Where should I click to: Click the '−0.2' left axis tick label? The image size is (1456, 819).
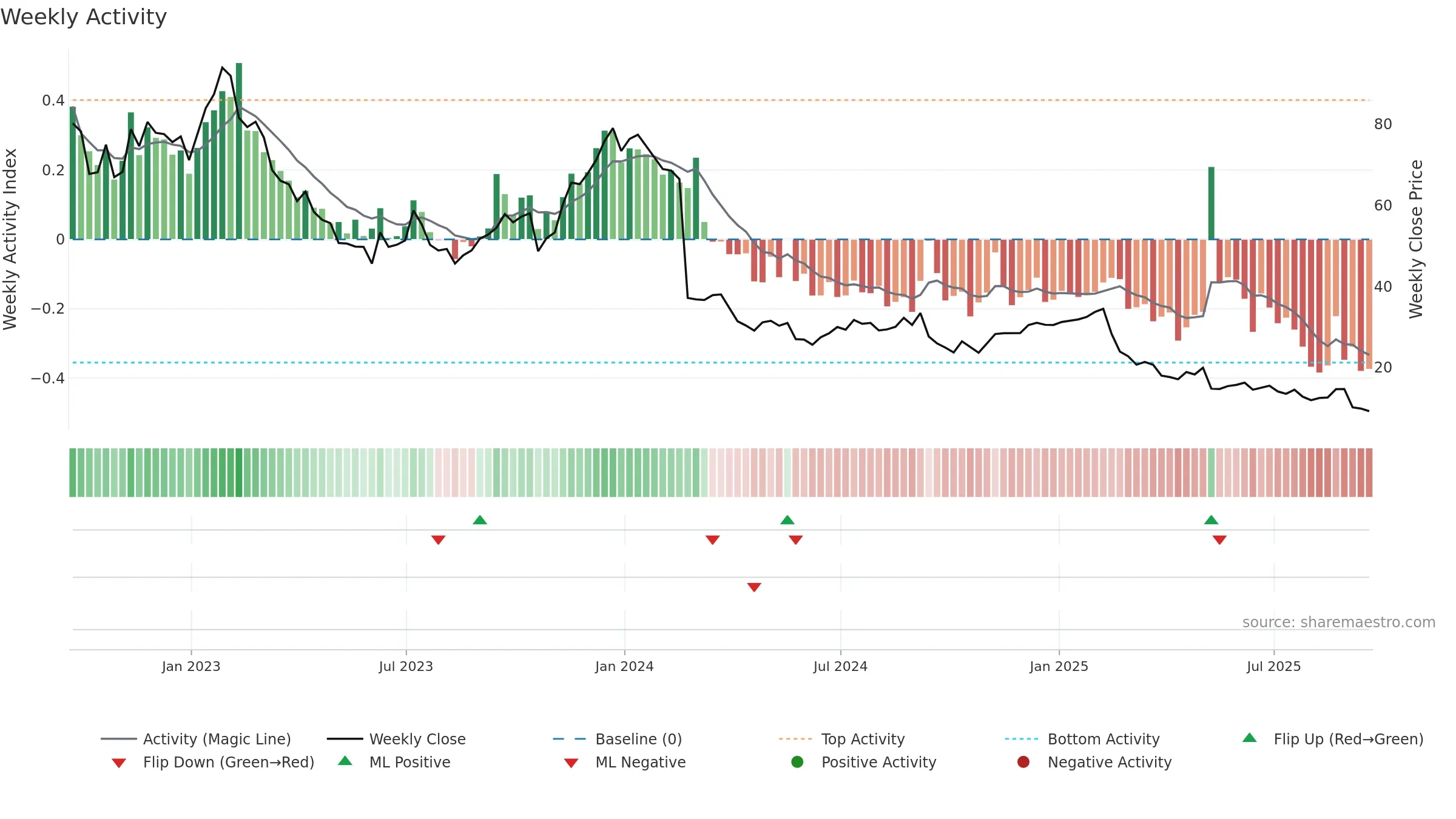(x=48, y=309)
